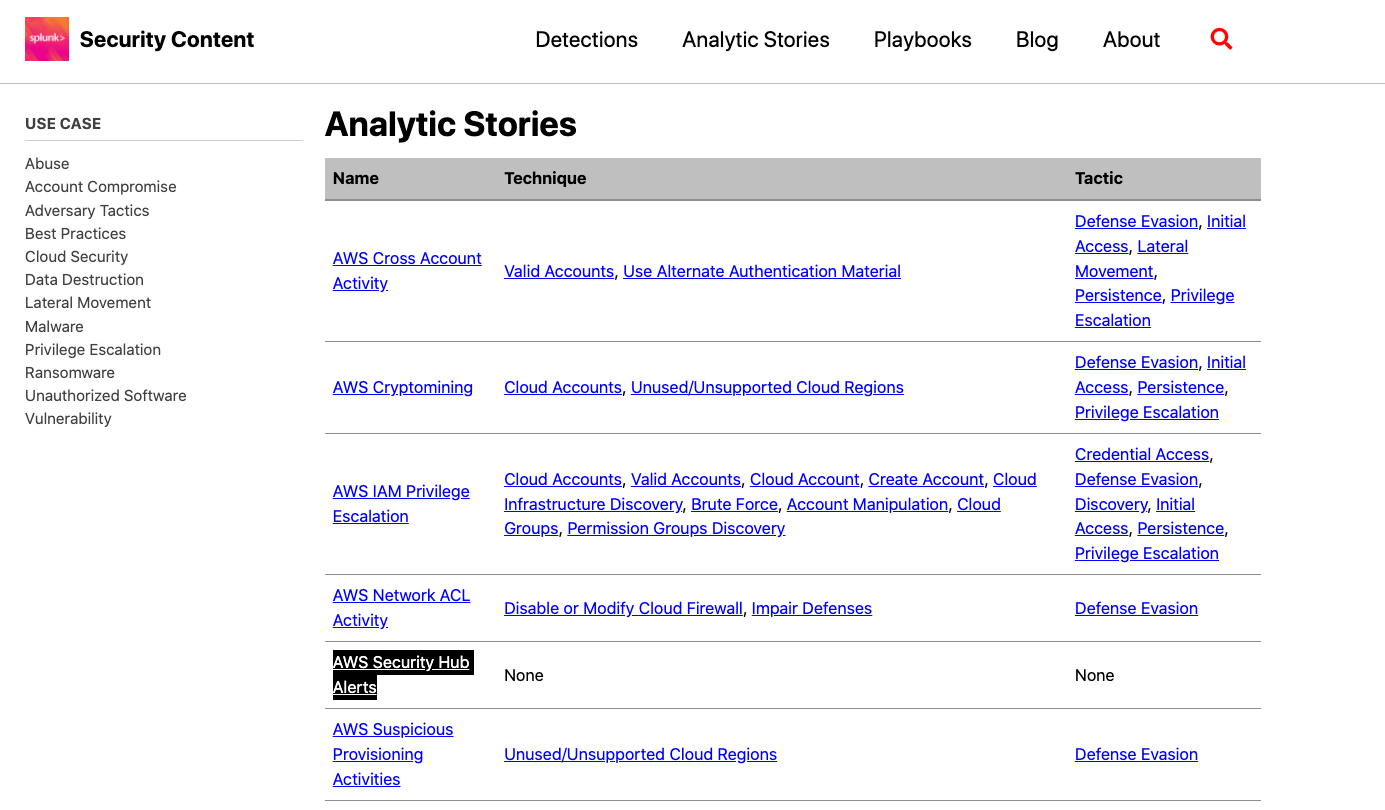Open AWS IAM Privilege Escalation story
1385x810 pixels.
[401, 503]
